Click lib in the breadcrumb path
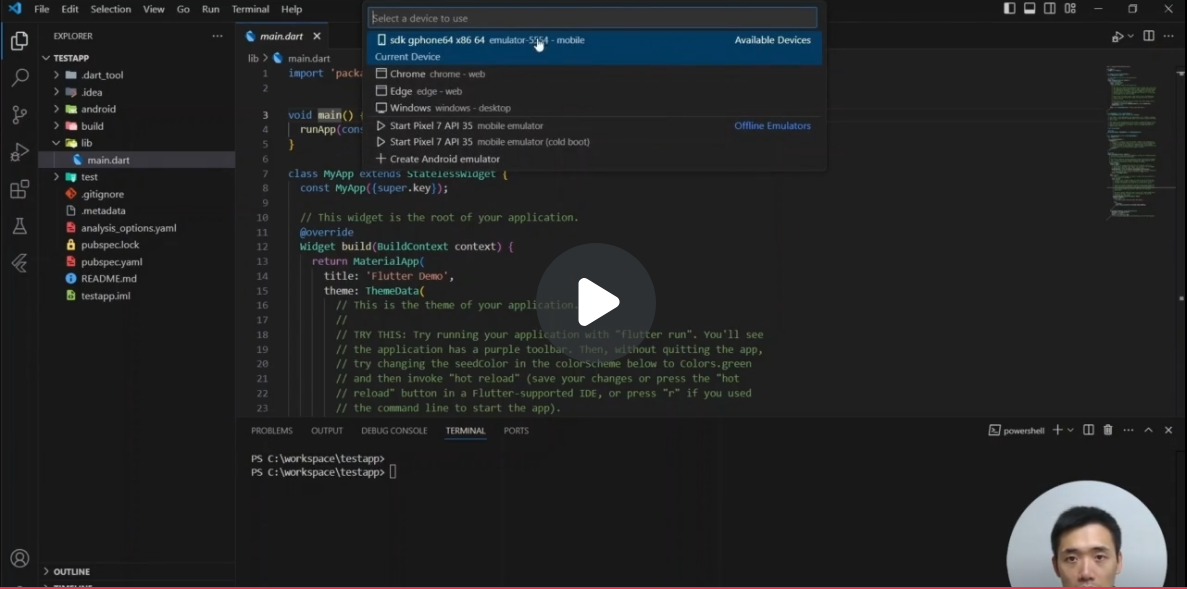 (x=254, y=58)
